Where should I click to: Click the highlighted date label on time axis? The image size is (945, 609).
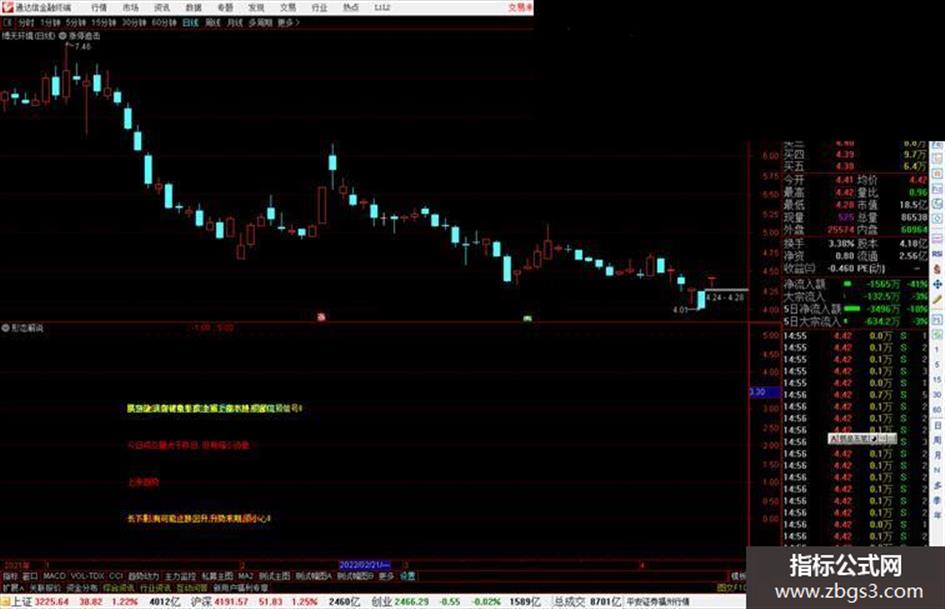365,565
